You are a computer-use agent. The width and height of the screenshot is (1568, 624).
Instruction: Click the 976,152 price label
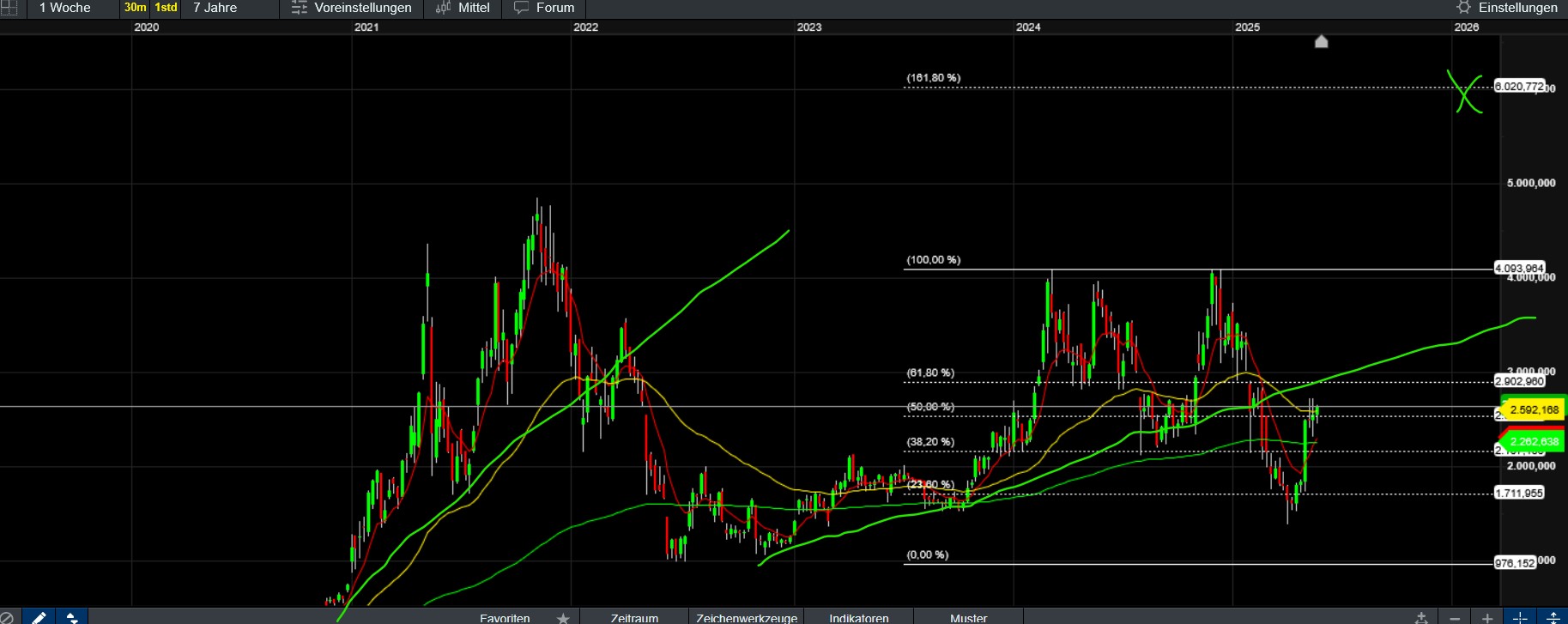pyautogui.click(x=1515, y=564)
